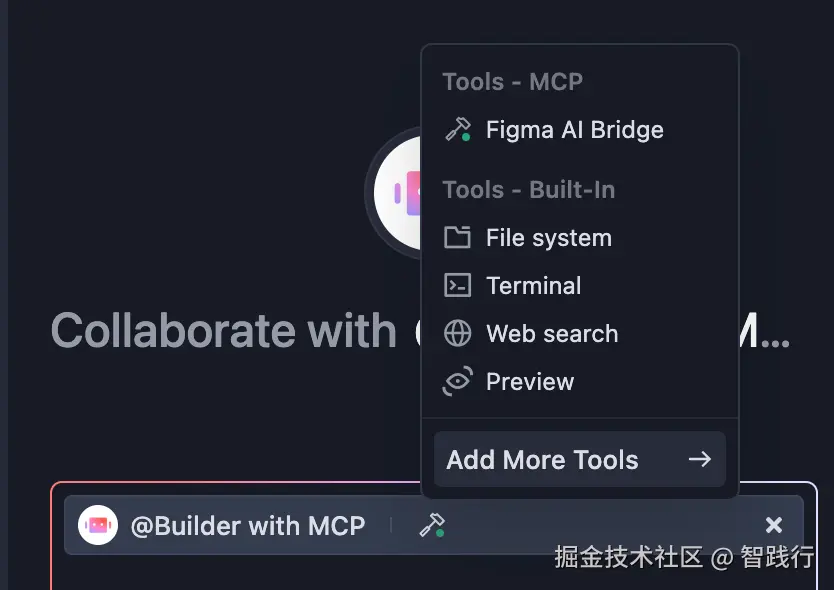The image size is (834, 590).
Task: Click the Builder robot avatar in the chip
Action: (98, 525)
